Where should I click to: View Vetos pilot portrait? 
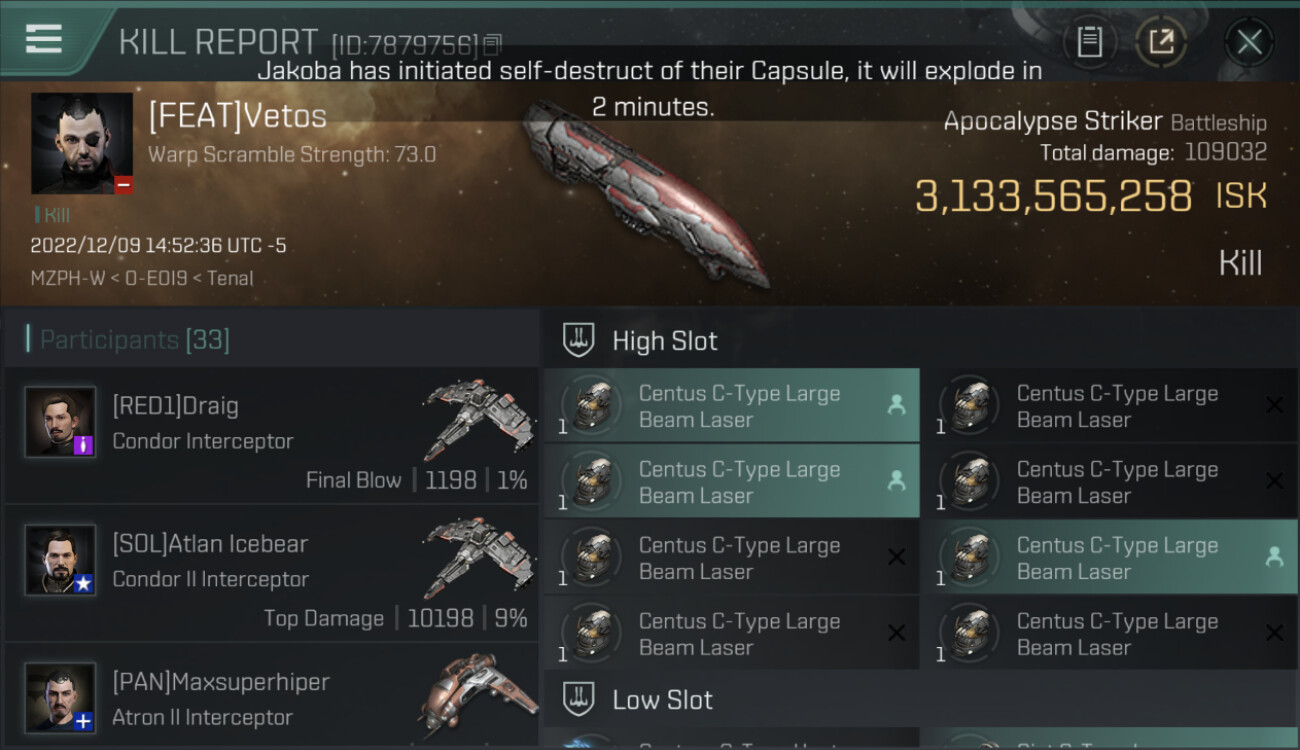tap(81, 143)
